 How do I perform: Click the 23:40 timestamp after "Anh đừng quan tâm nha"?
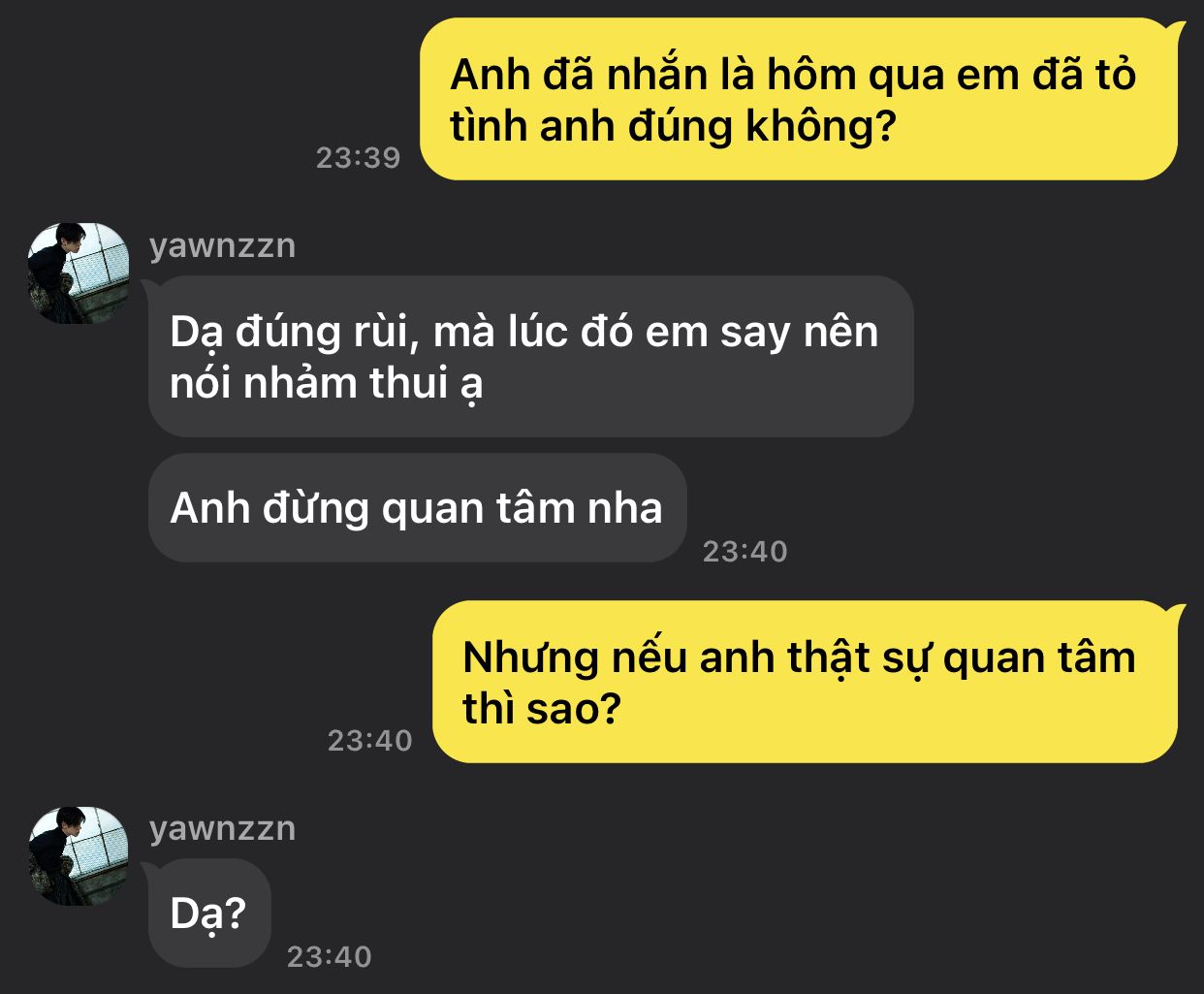(x=745, y=552)
